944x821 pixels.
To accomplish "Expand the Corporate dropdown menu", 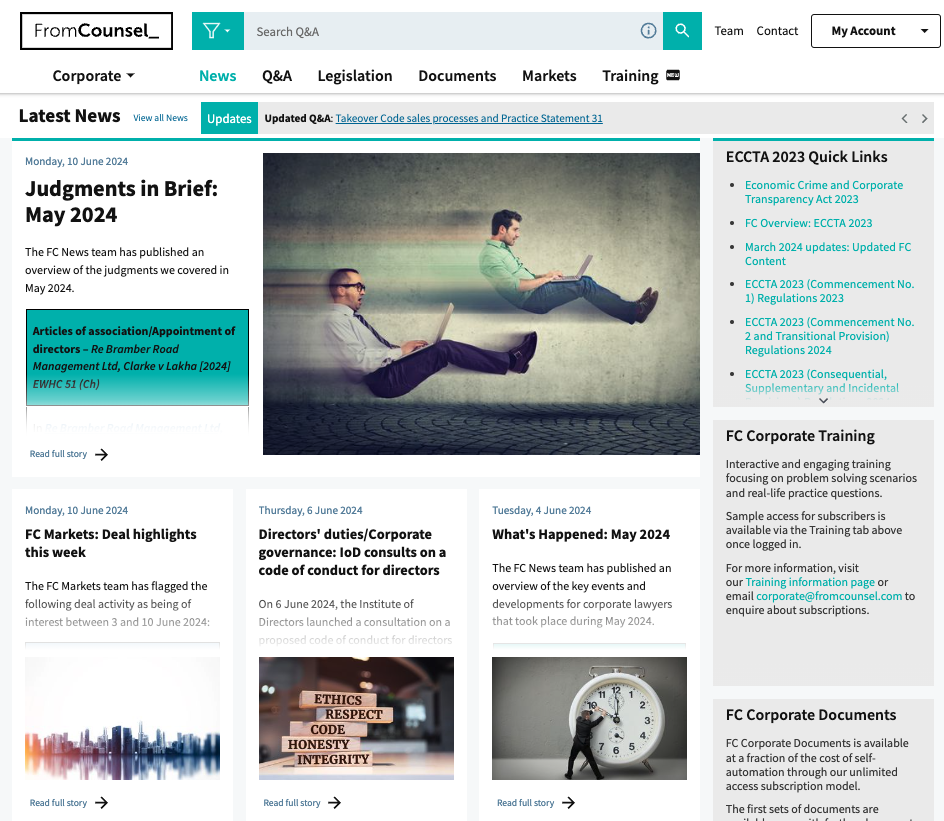I will click(93, 75).
